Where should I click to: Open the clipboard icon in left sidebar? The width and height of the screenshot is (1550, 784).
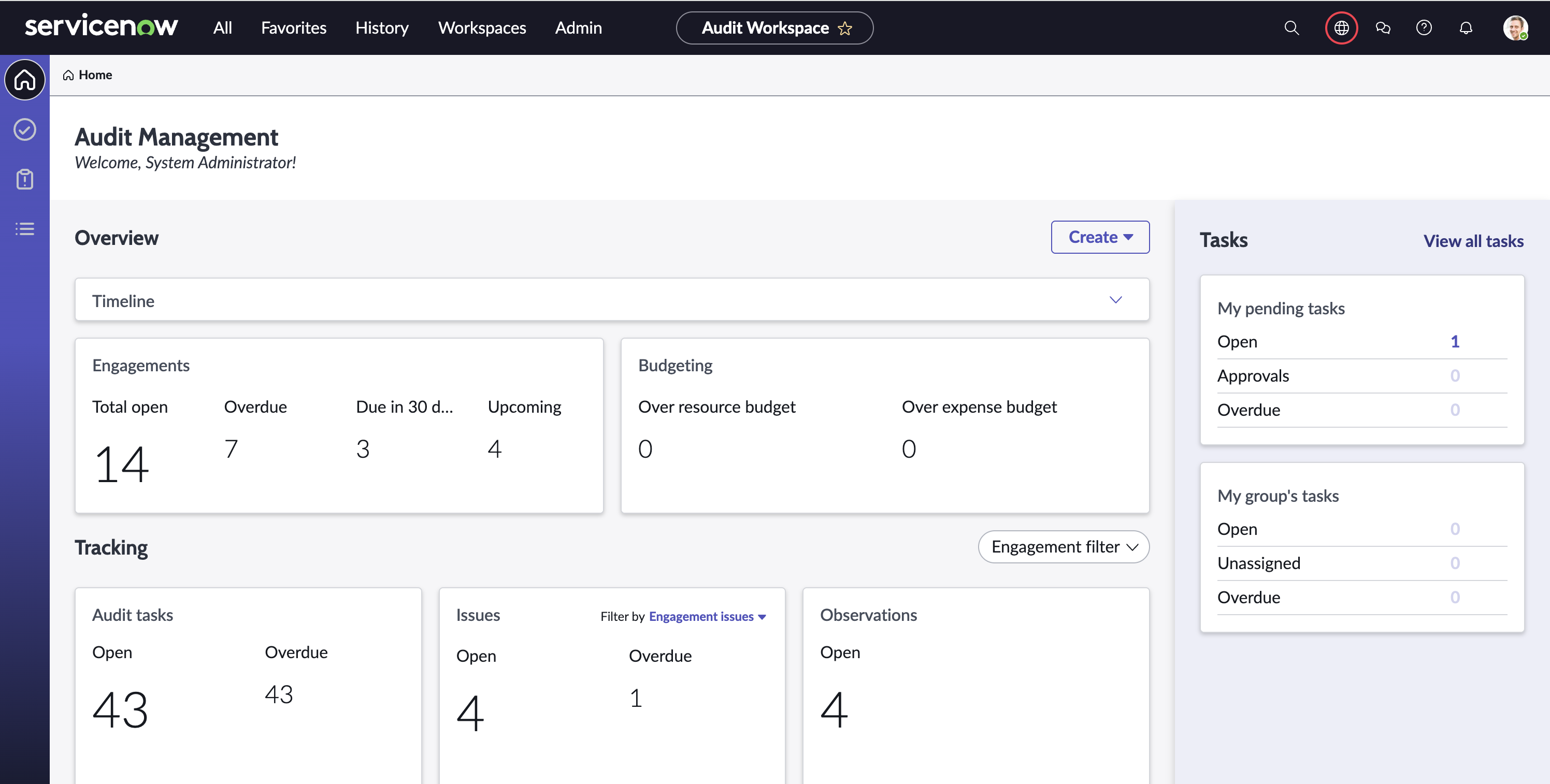click(x=25, y=179)
